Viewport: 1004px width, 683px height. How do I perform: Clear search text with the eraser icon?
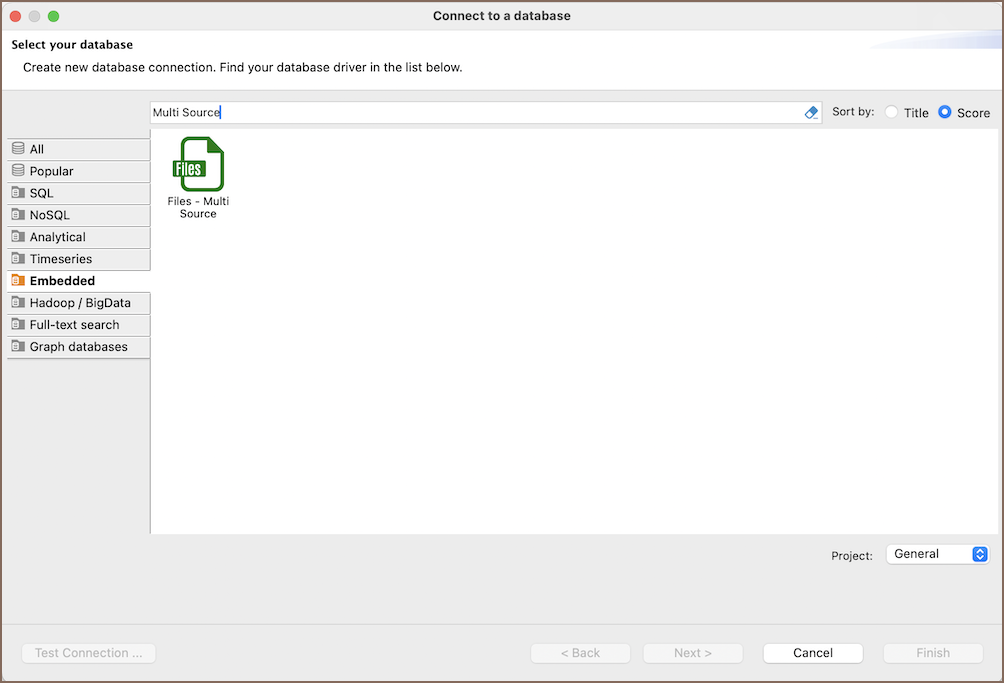coord(811,113)
